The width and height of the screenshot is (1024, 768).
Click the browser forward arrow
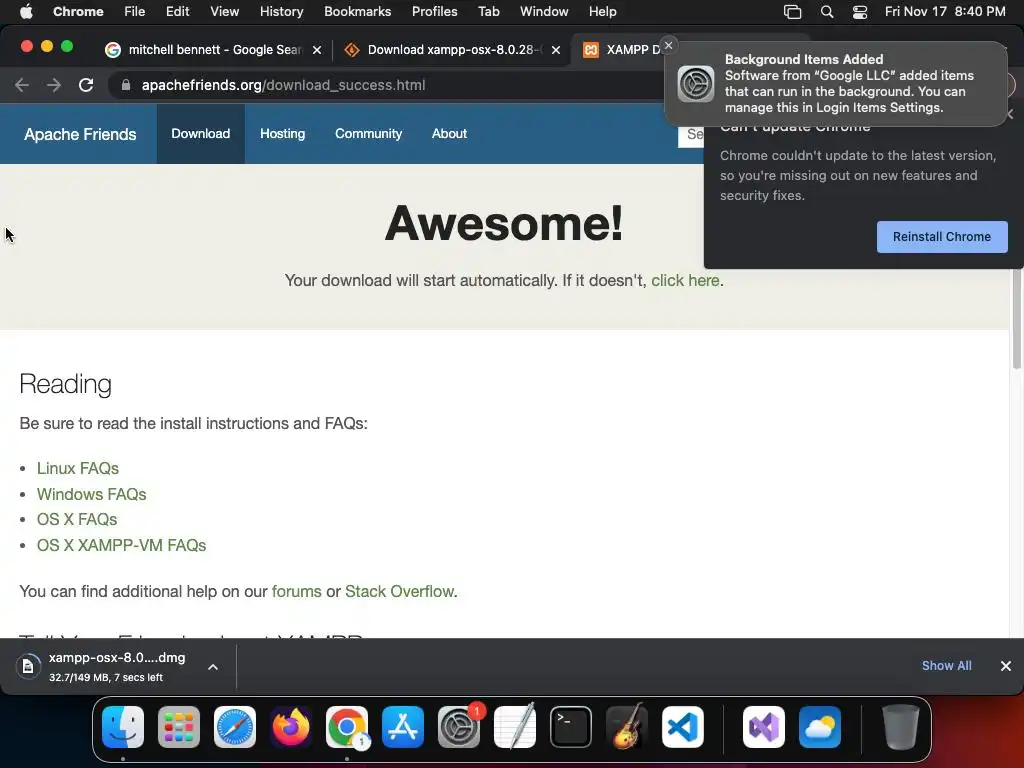pyautogui.click(x=54, y=85)
